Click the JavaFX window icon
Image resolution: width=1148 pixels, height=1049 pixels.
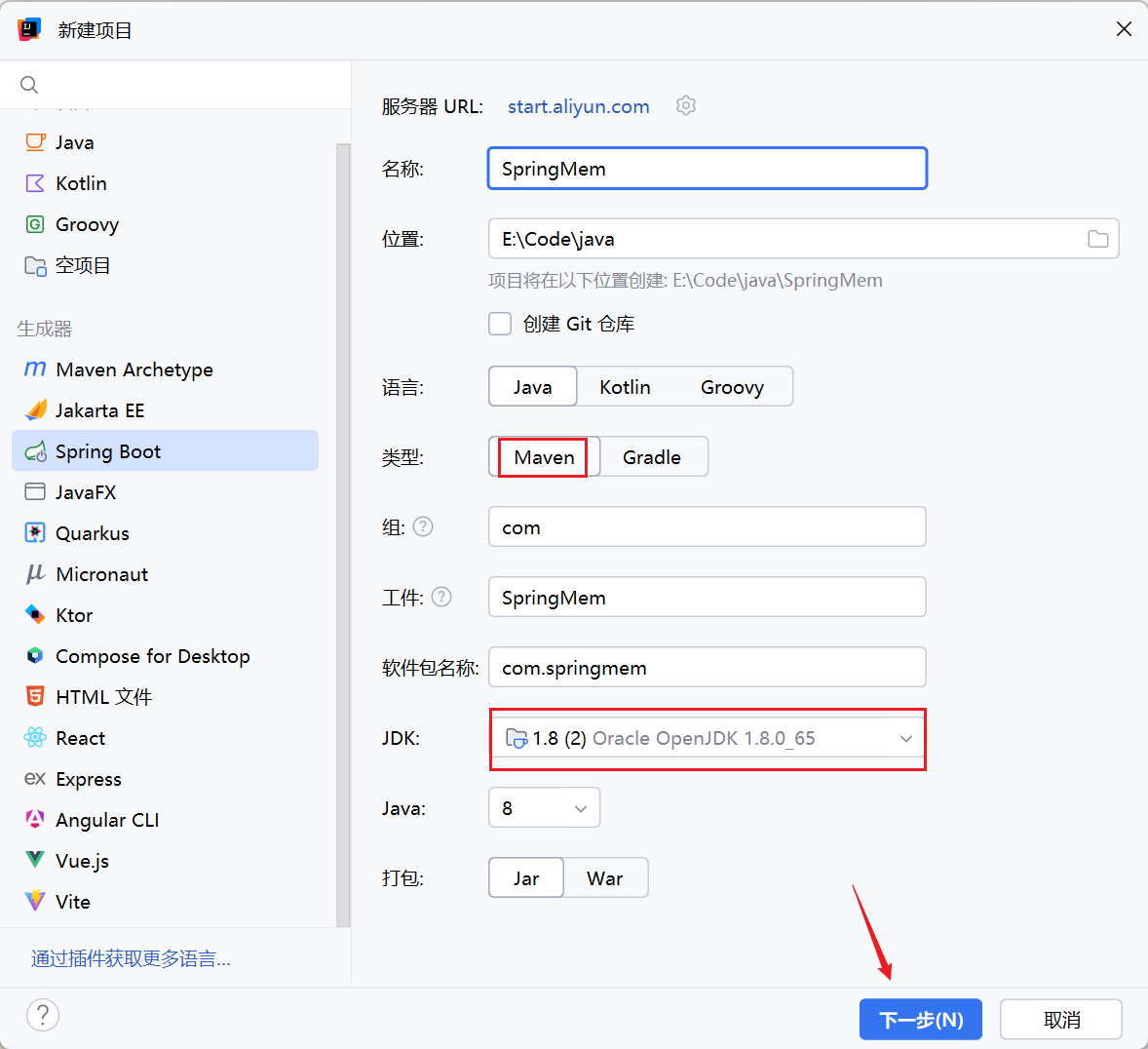tap(35, 491)
